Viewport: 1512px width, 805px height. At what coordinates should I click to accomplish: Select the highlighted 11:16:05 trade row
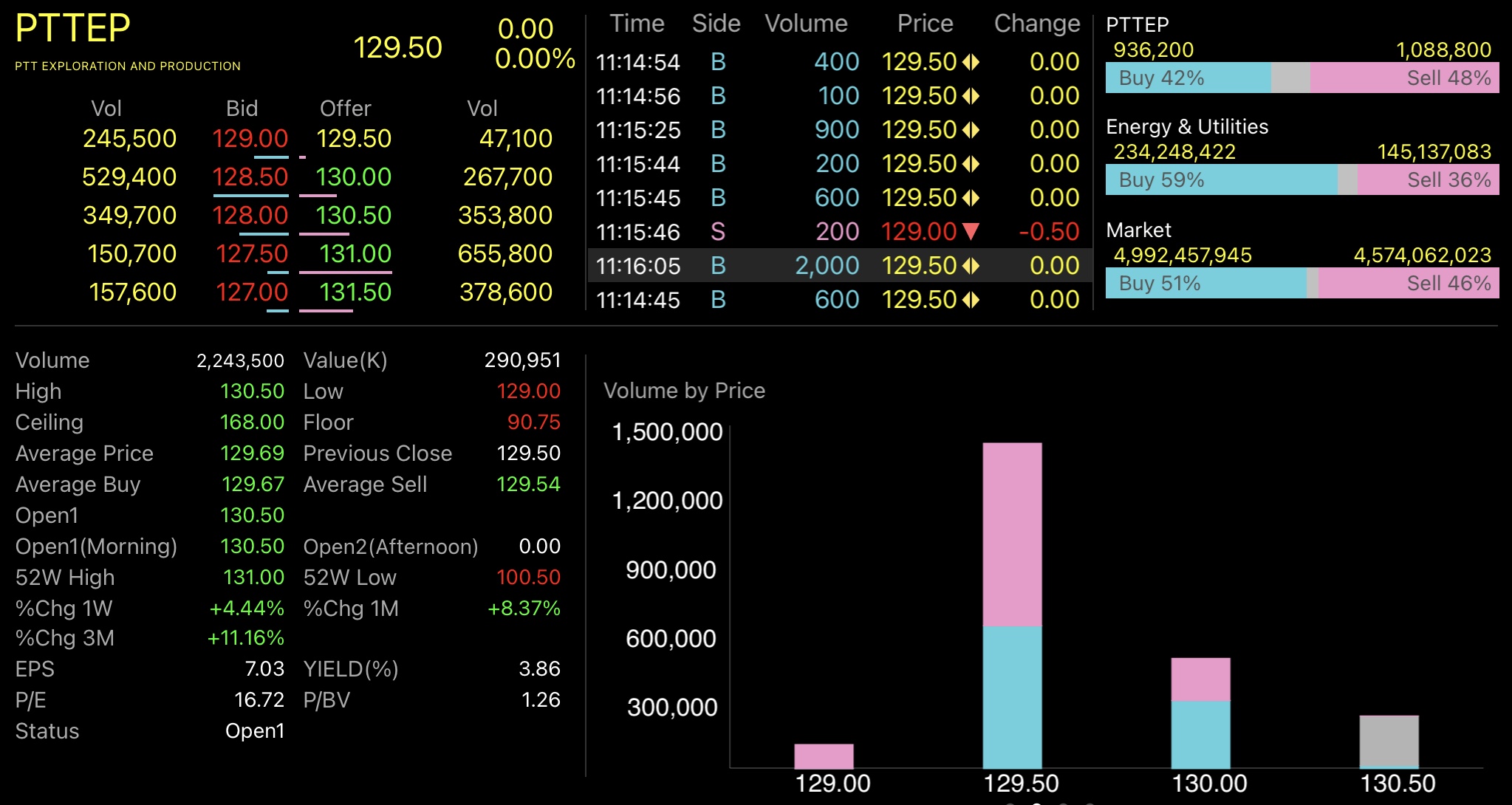point(840,266)
